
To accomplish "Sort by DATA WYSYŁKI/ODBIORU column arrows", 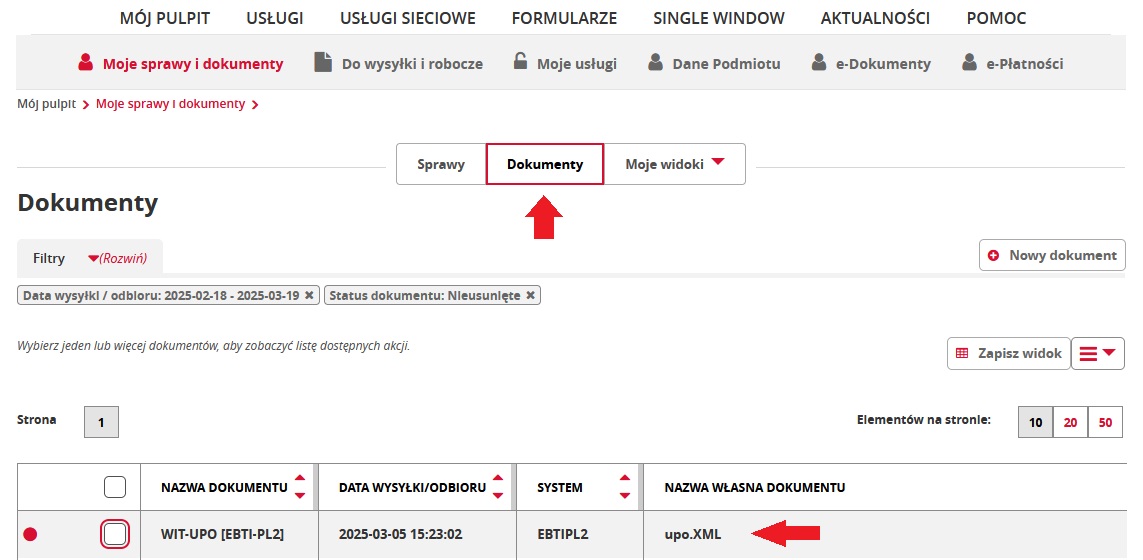I will coord(498,487).
